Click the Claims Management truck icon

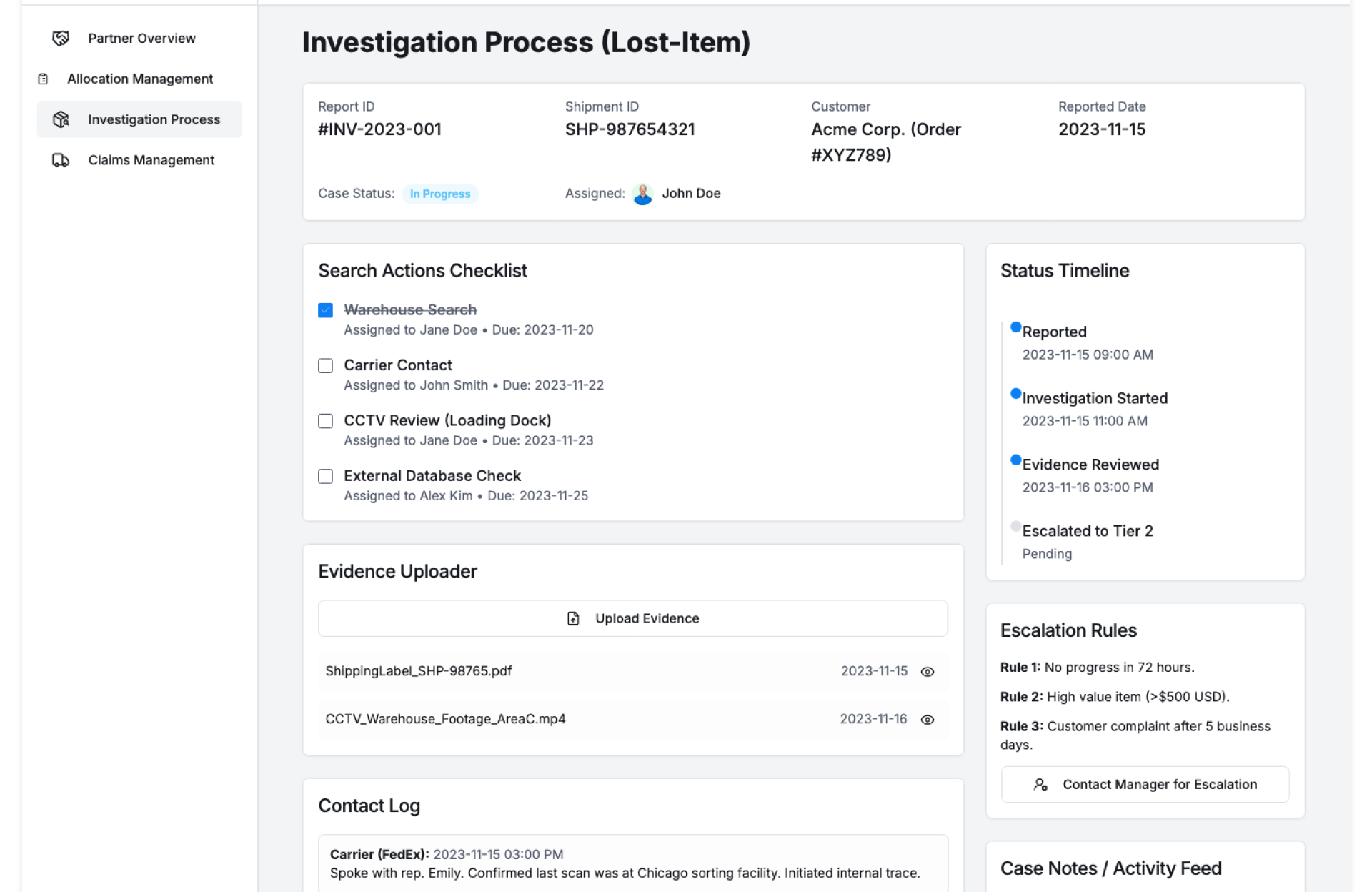[x=61, y=160]
